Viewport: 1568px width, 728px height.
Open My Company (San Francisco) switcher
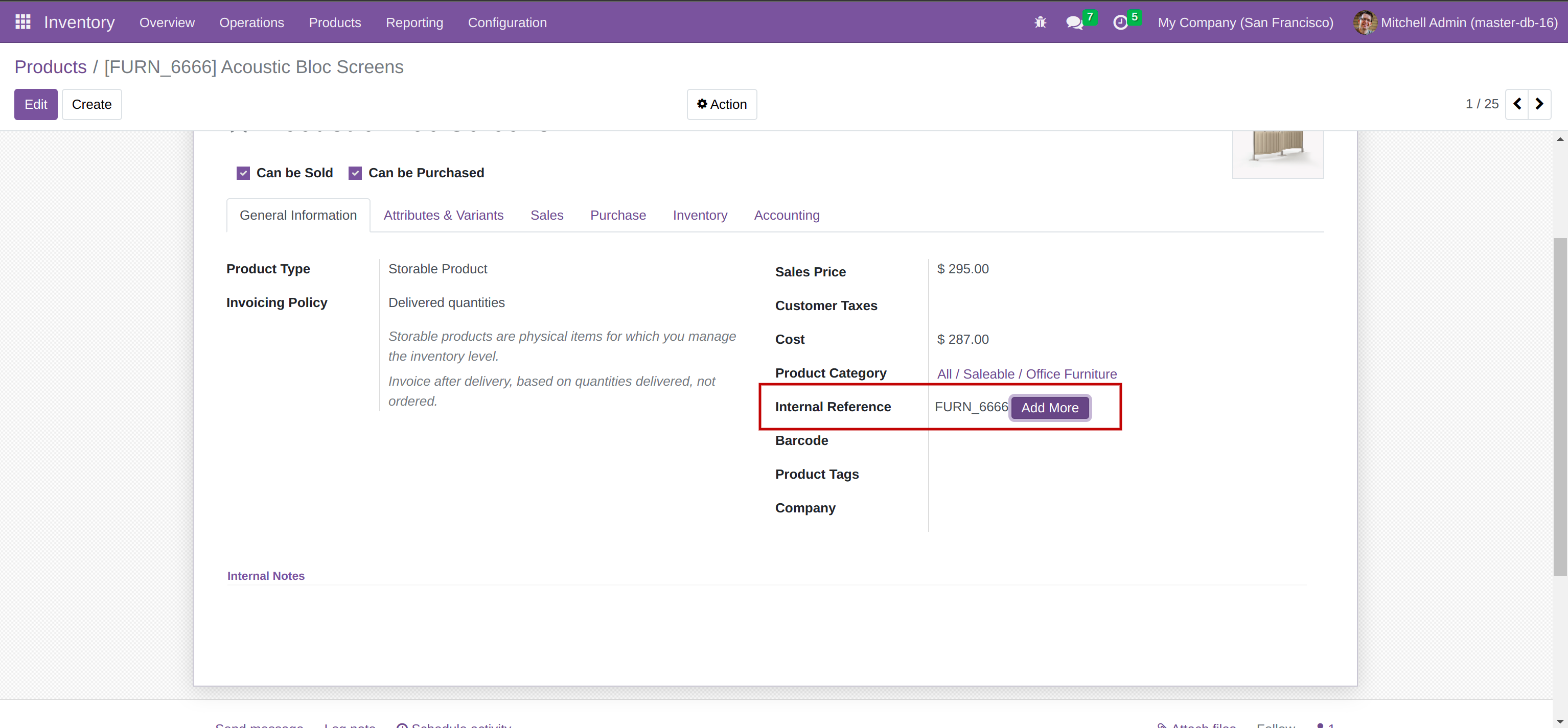click(1246, 22)
